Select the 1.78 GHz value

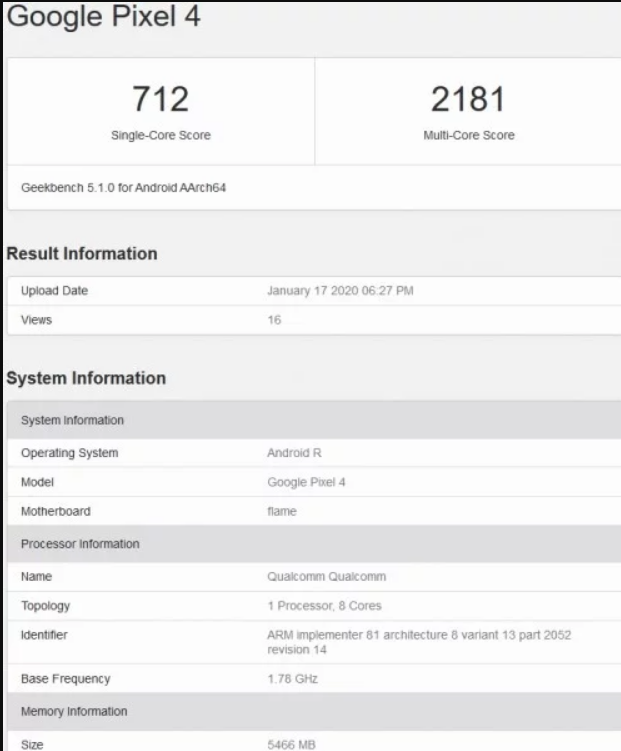pos(293,679)
